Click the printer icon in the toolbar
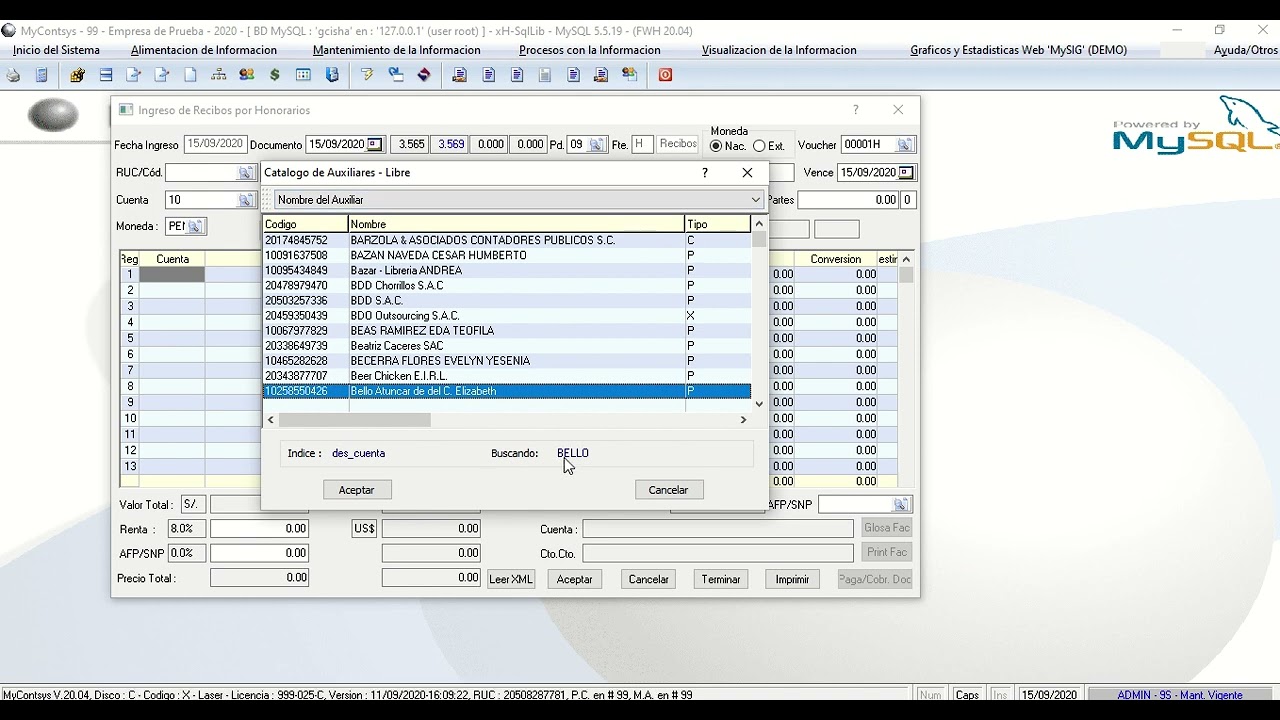This screenshot has width=1280, height=720. (x=13, y=75)
